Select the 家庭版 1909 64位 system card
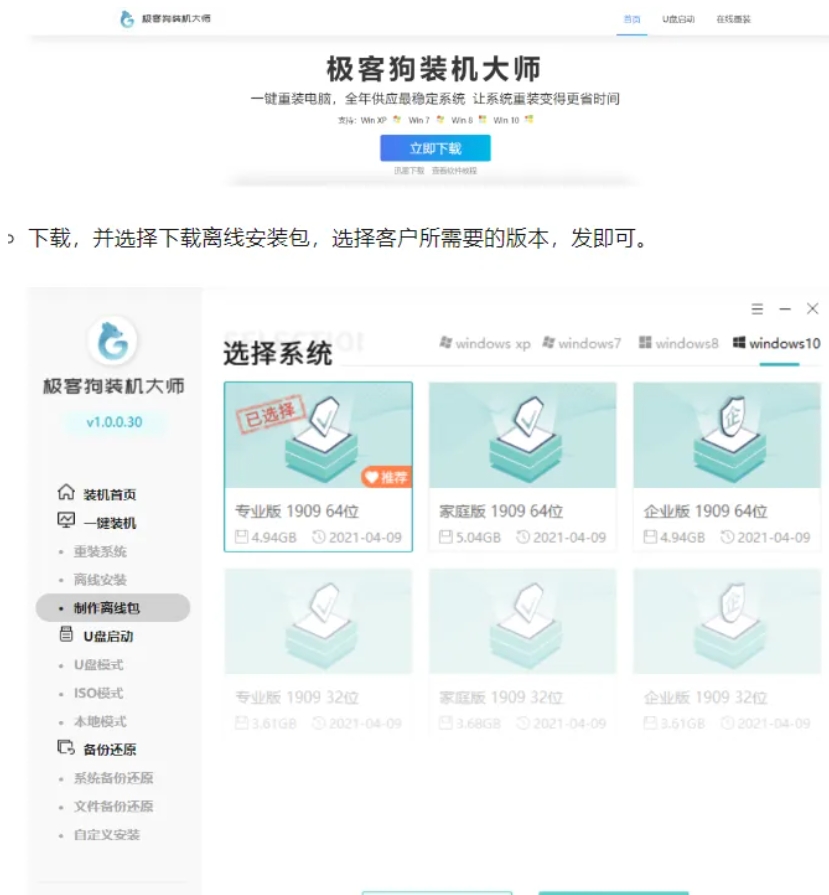Viewport: 829px width, 895px height. (x=522, y=467)
